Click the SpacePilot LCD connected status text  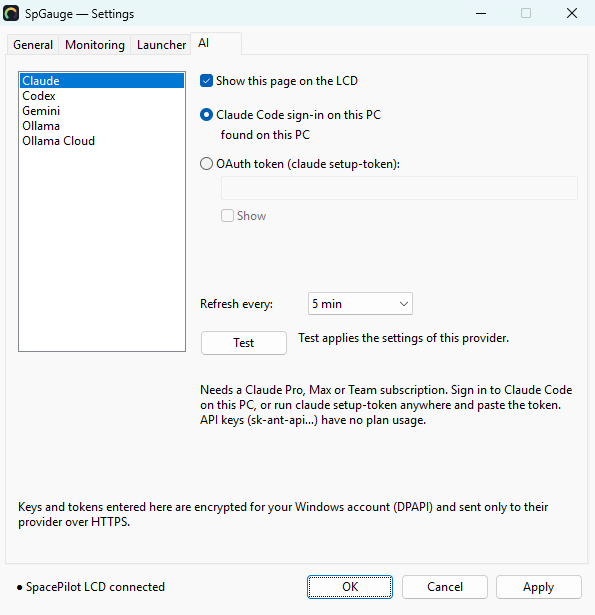pyautogui.click(x=95, y=587)
